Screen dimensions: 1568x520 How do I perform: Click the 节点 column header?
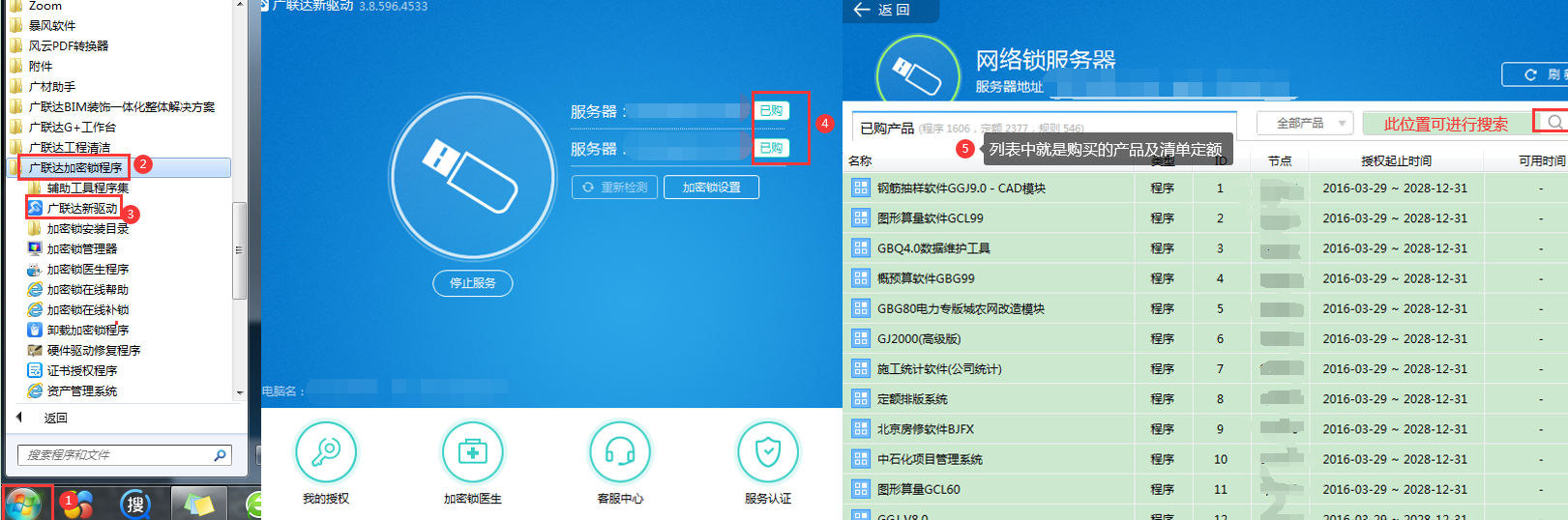point(1280,160)
